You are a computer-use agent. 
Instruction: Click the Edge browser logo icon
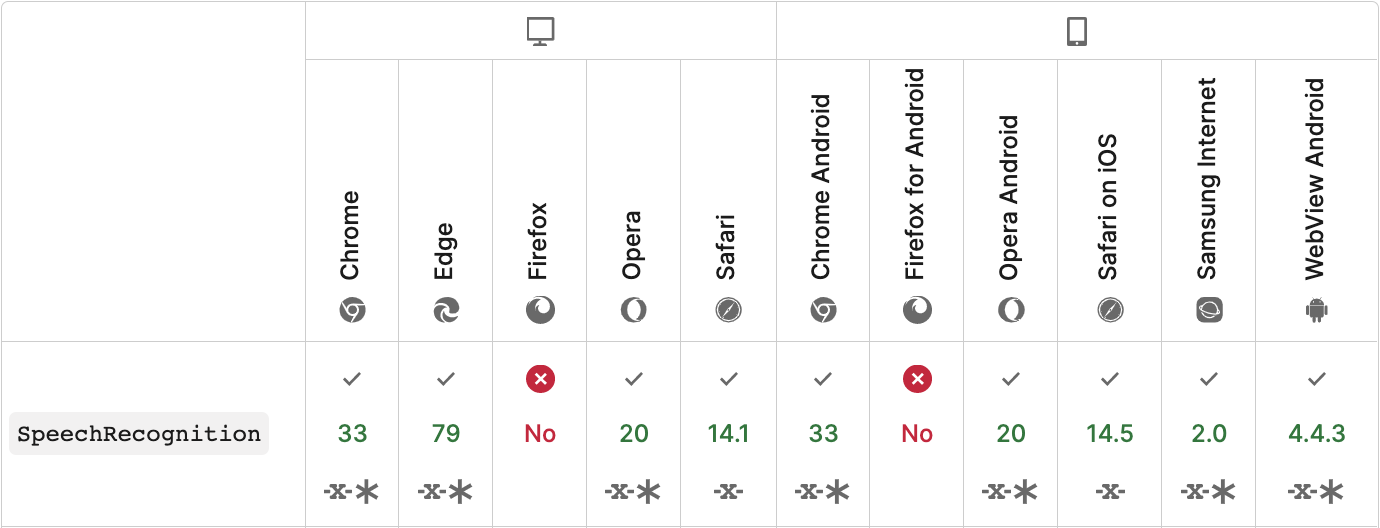446,311
